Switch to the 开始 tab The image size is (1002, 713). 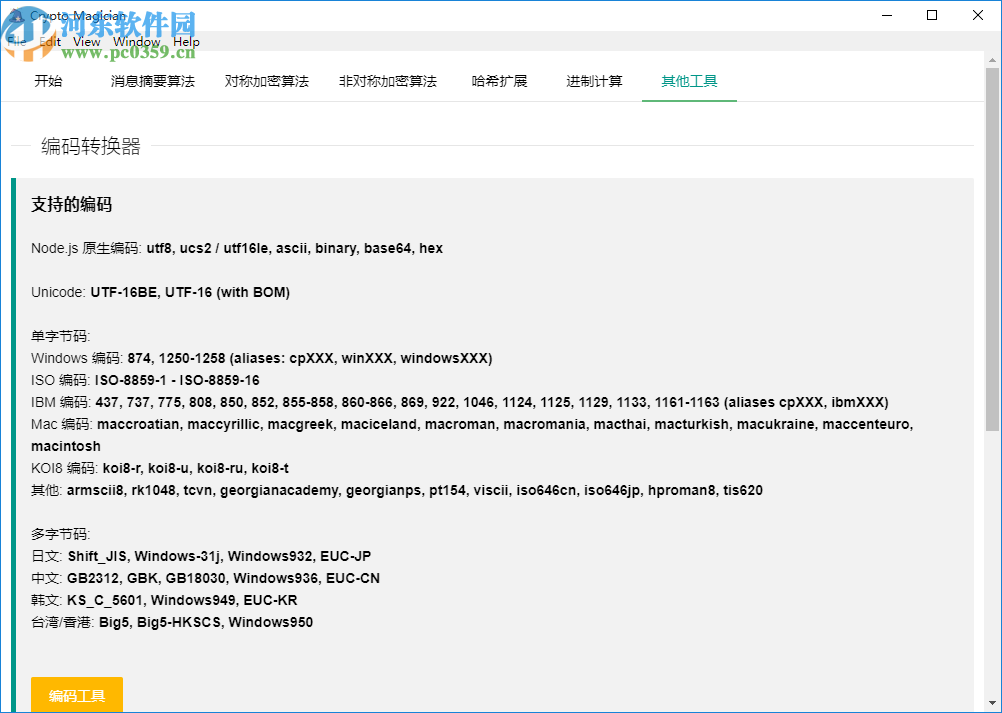click(48, 82)
